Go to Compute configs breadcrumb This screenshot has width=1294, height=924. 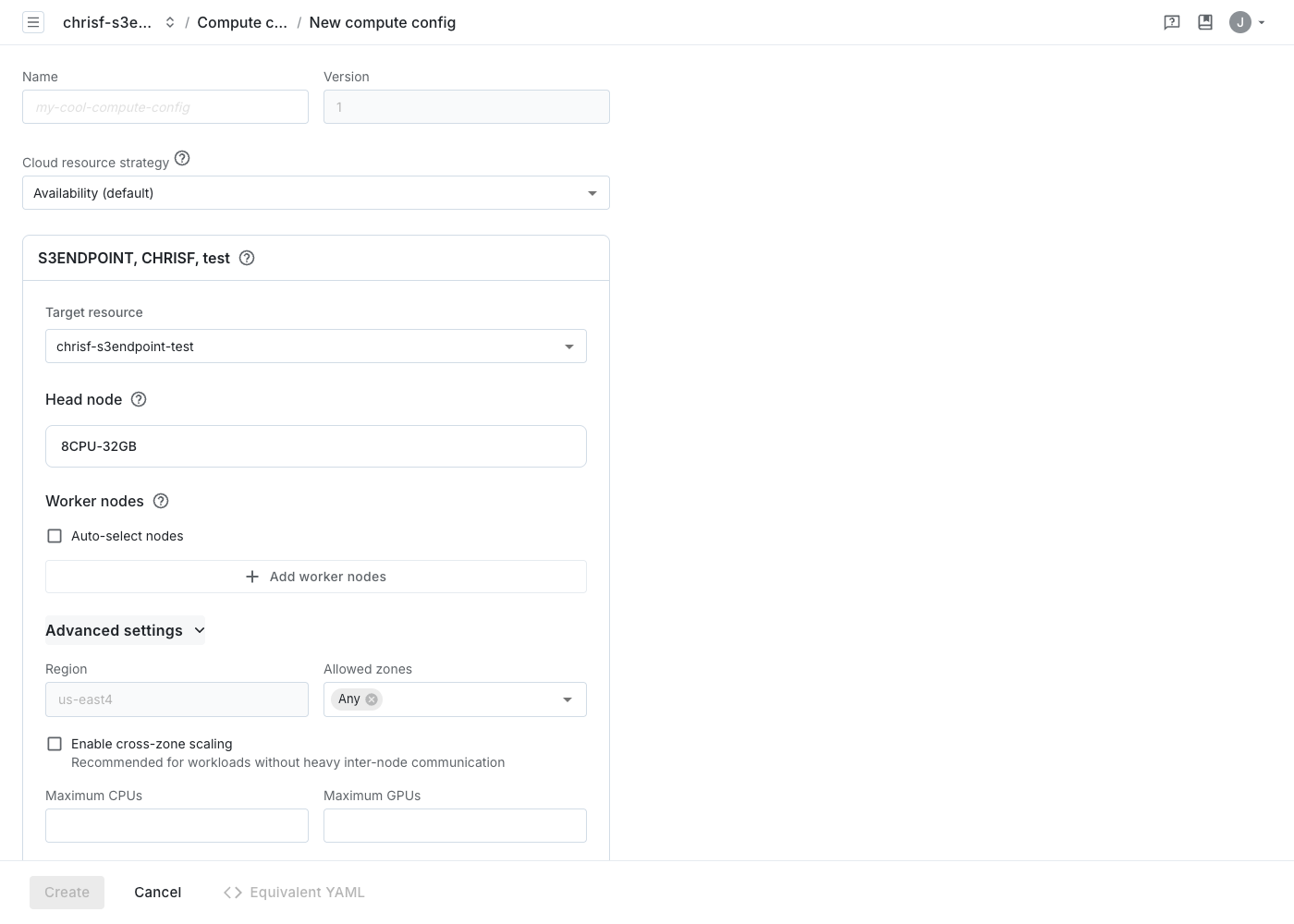coord(242,22)
